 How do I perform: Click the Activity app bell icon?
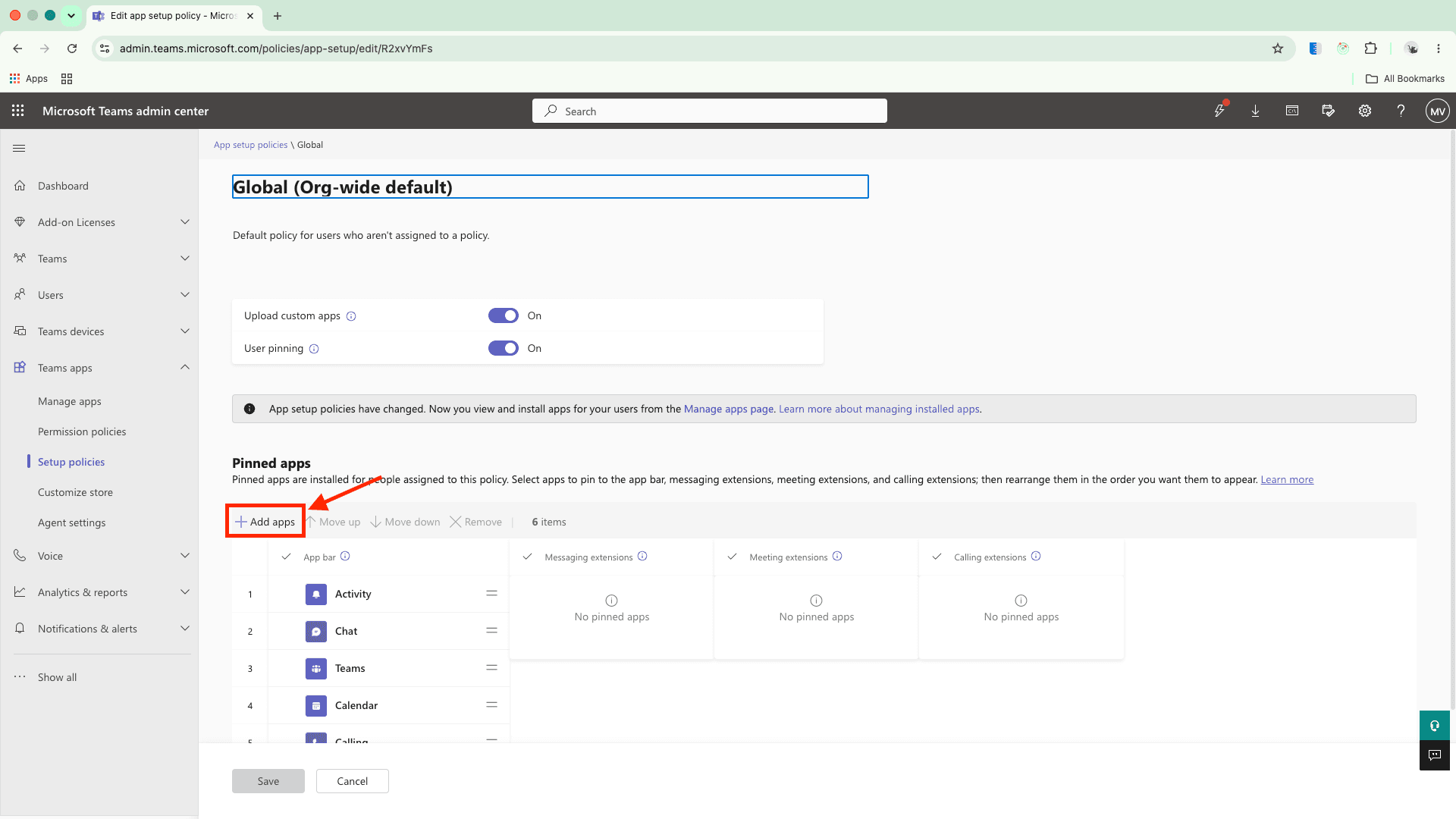(316, 595)
